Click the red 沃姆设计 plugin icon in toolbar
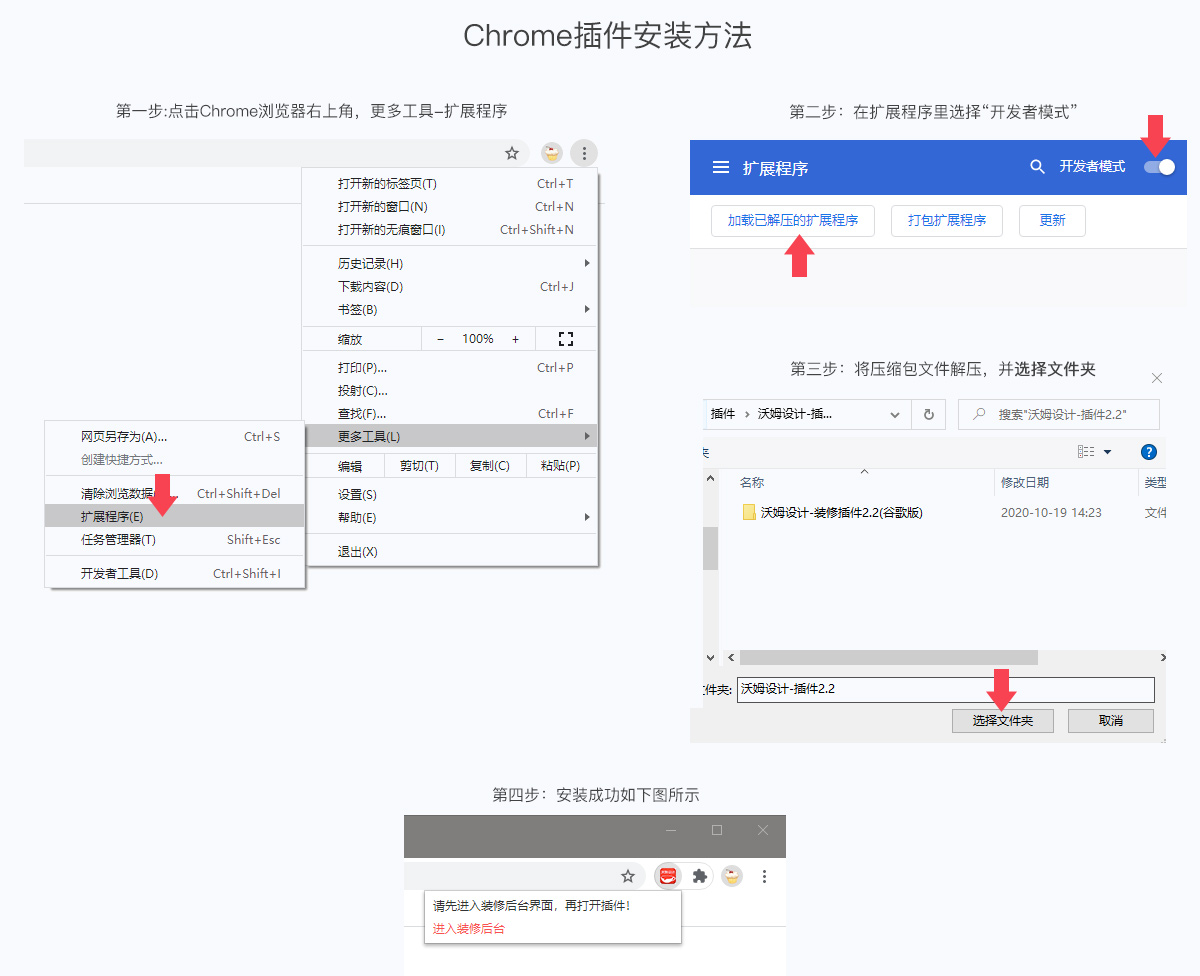 [668, 876]
